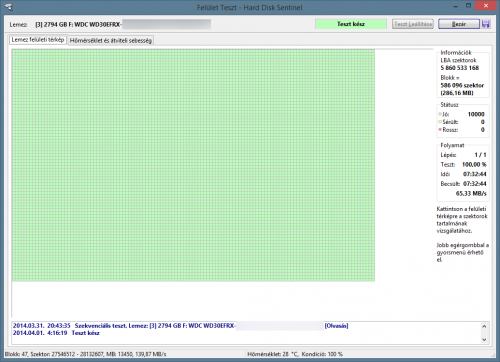
Task: Click the yellow Sérült status swatch
Action: [x=440, y=122]
